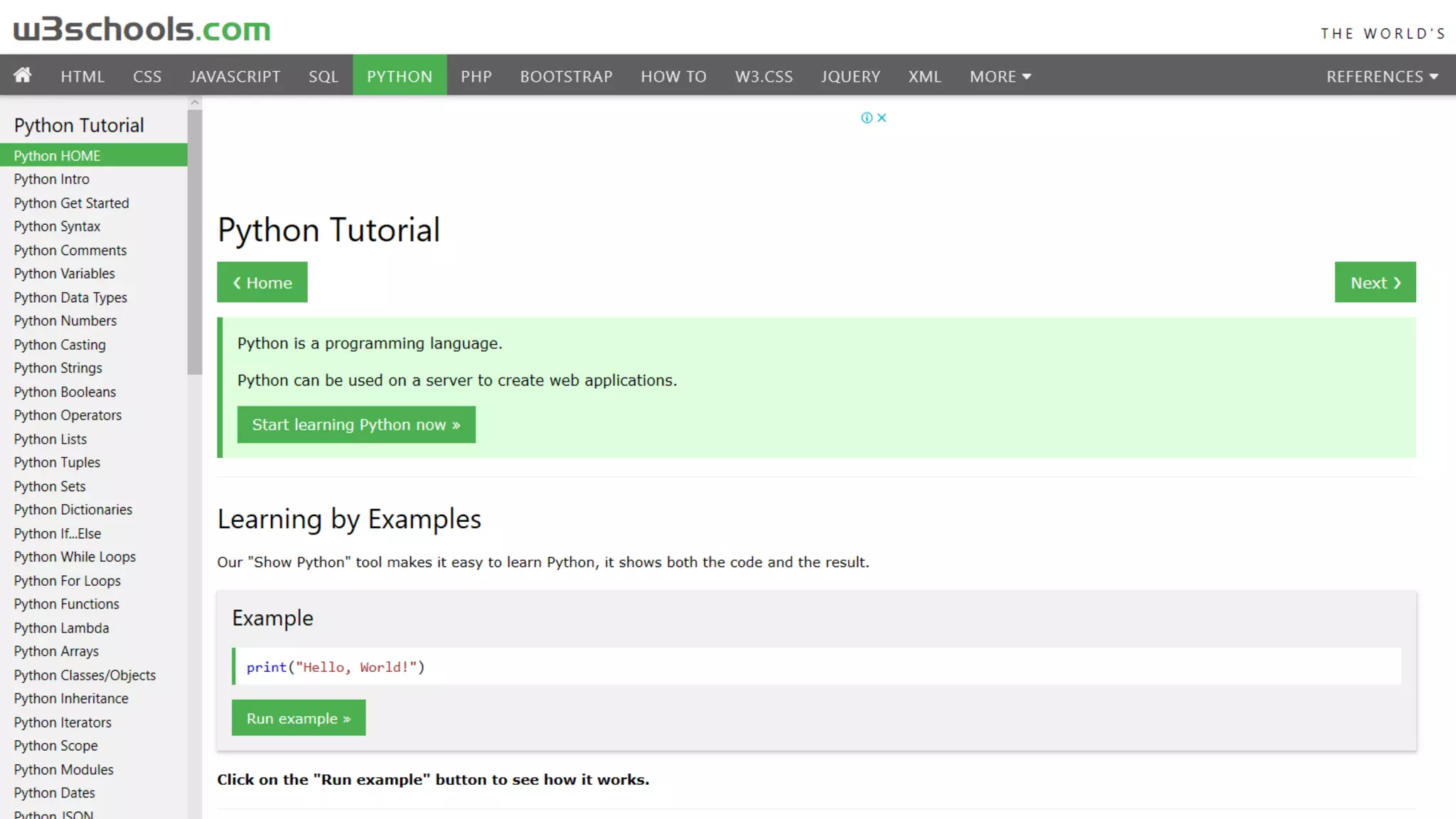Open Python Strings page
The height and width of the screenshot is (819, 1456).
pyautogui.click(x=94, y=368)
